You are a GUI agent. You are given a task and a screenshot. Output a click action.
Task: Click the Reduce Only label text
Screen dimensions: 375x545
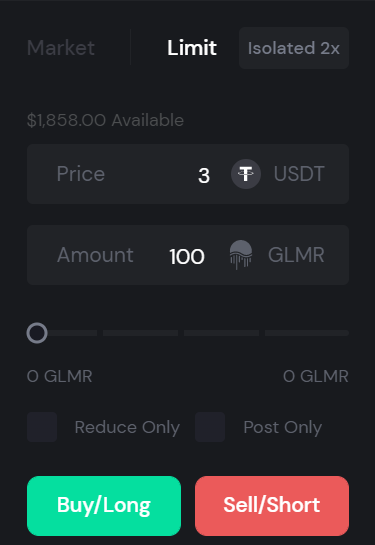pyautogui.click(x=127, y=427)
